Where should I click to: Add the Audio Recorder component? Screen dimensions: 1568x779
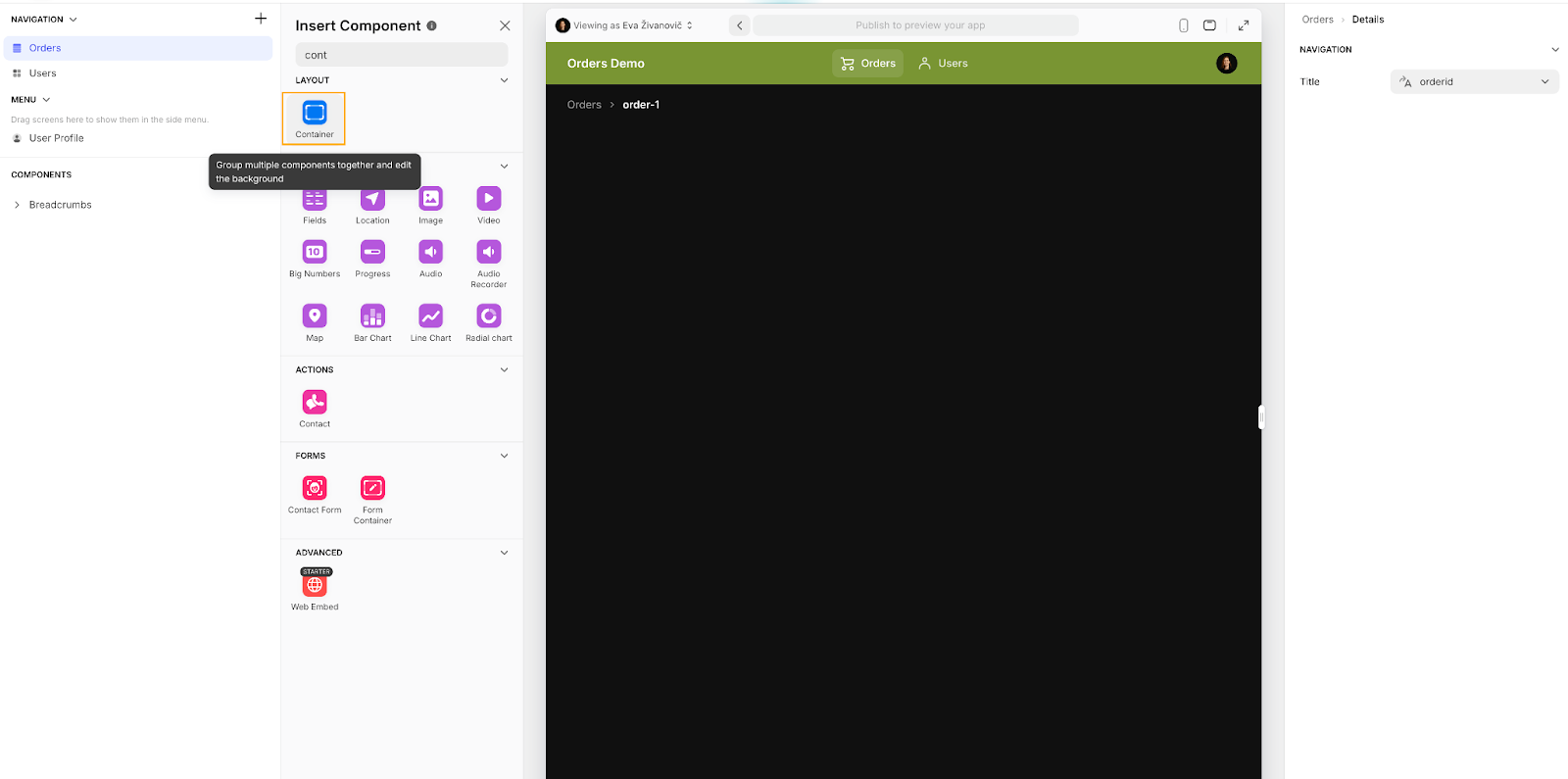click(489, 265)
